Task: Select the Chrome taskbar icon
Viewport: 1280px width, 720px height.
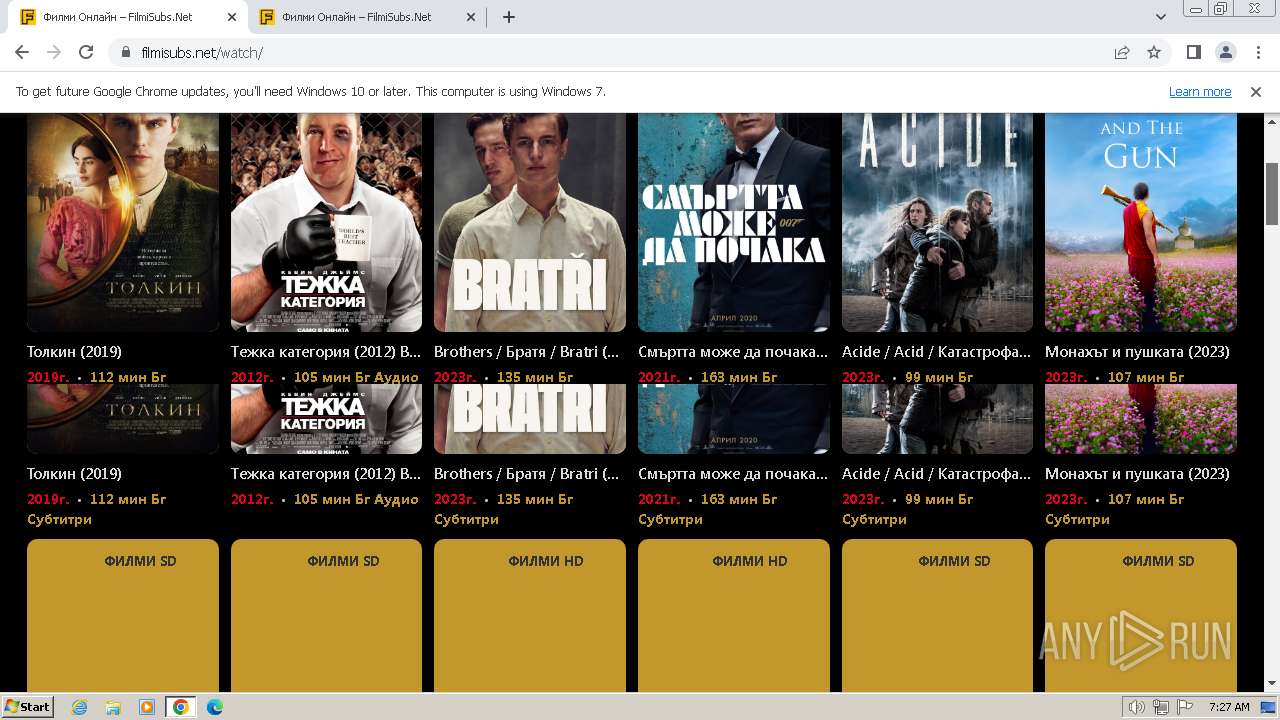Action: [x=181, y=707]
